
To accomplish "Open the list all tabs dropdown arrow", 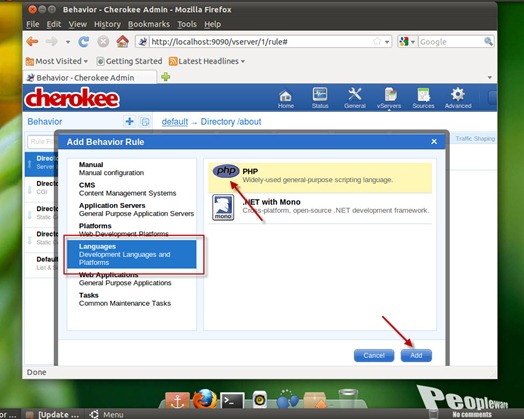I will pos(490,78).
